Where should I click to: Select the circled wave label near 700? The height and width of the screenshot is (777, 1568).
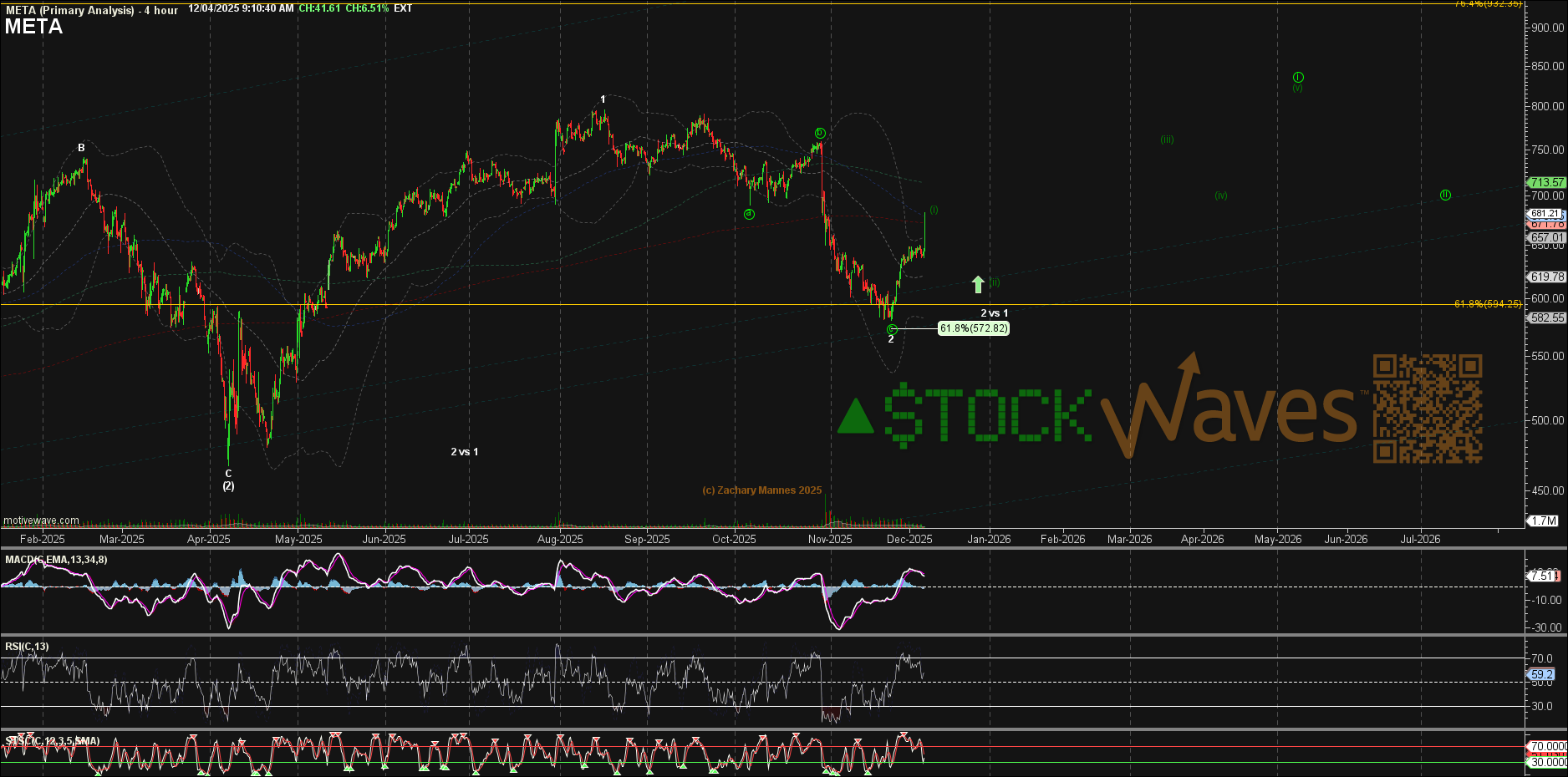click(x=1445, y=195)
